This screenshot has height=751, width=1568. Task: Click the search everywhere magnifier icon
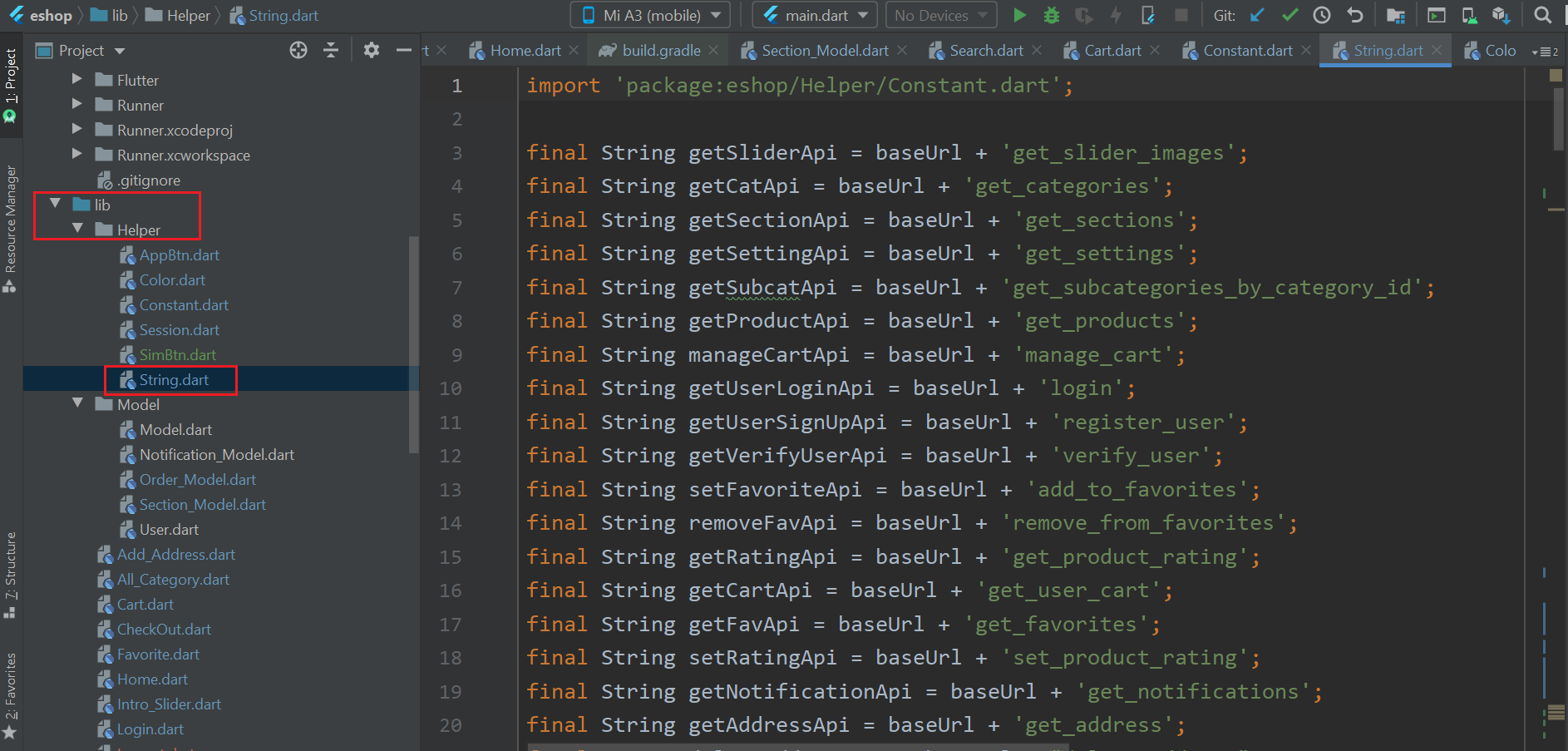[1542, 15]
